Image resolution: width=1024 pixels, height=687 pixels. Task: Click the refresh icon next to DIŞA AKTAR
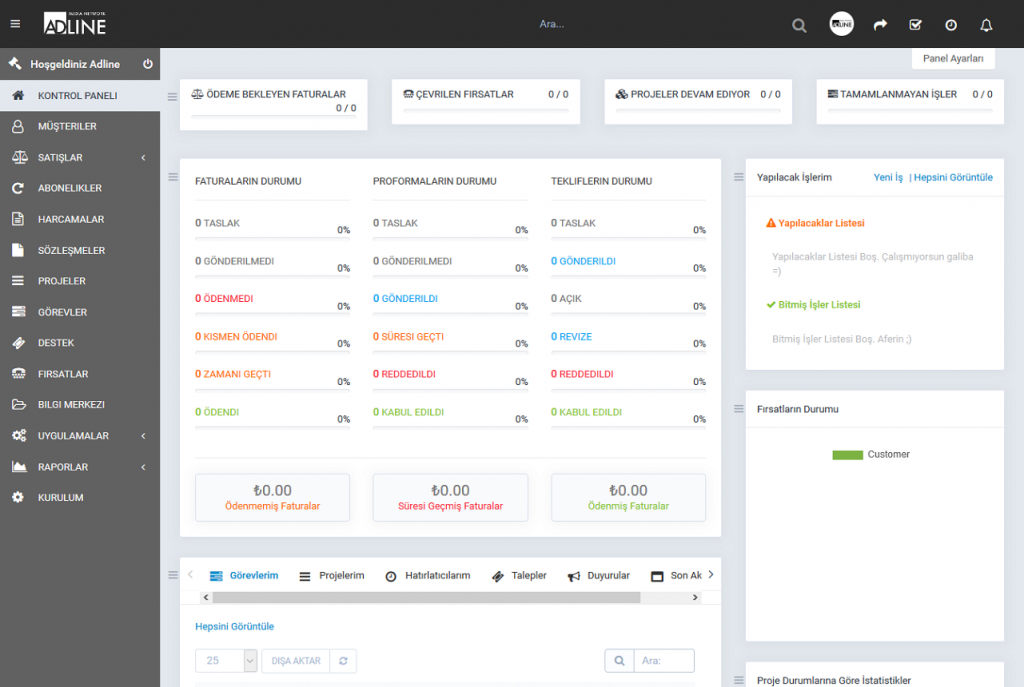tap(343, 661)
